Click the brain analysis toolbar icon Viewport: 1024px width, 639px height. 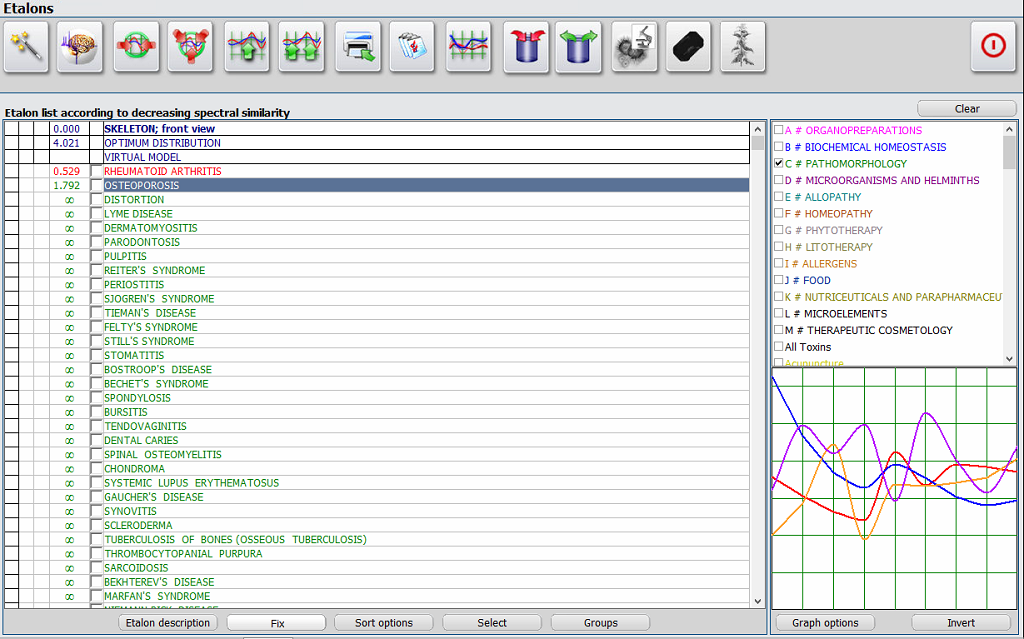coord(80,47)
